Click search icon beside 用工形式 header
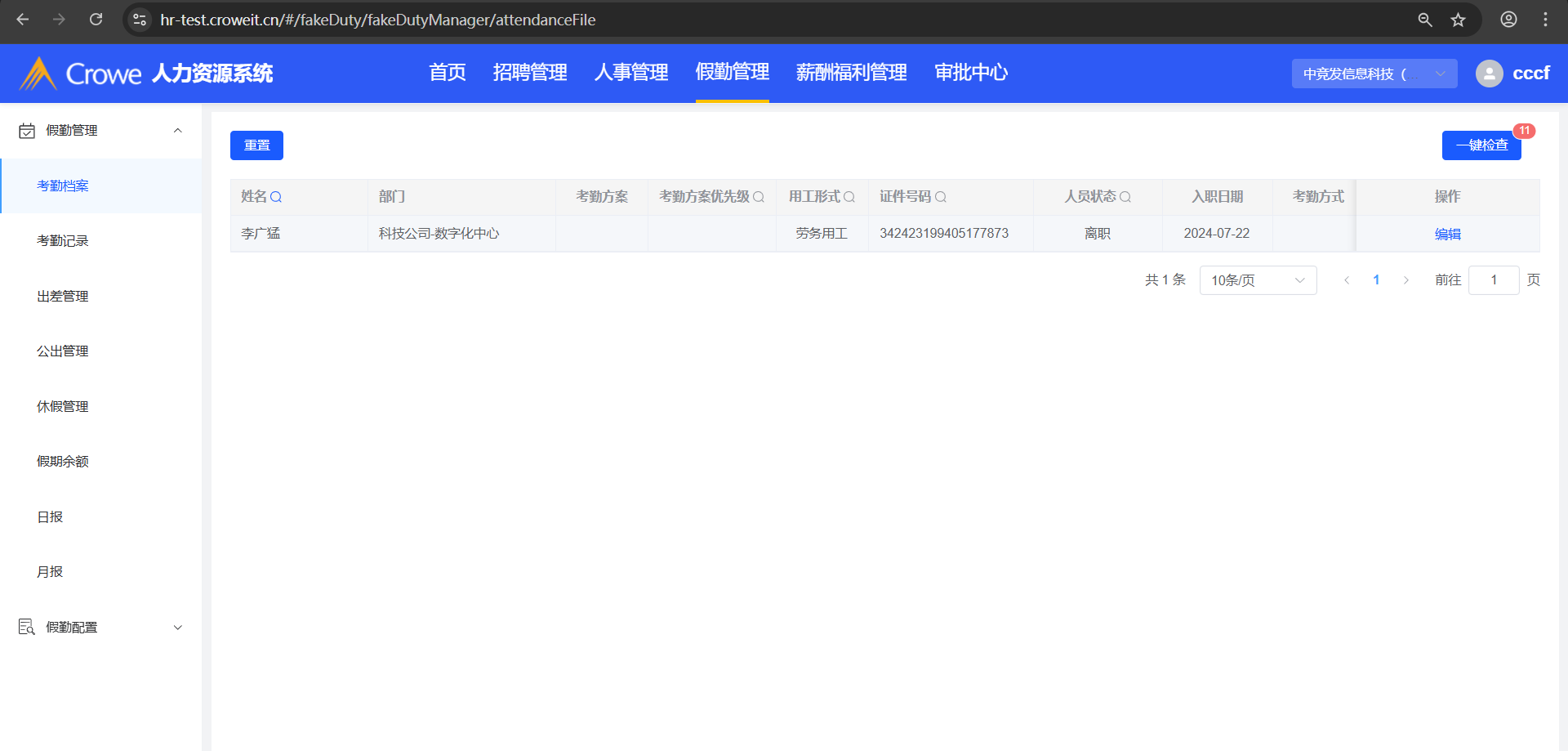The width and height of the screenshot is (1568, 751). [849, 197]
